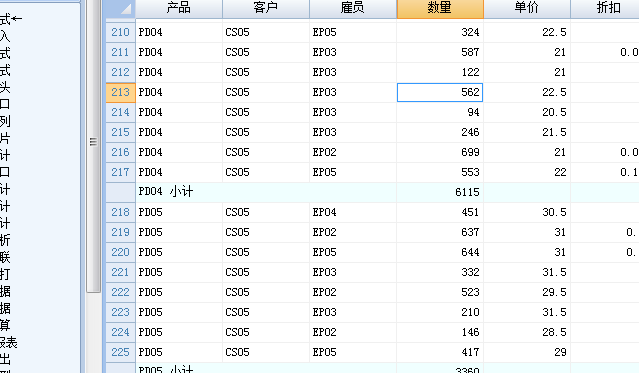Click the active cell containing 562
Image resolution: width=639 pixels, height=373 pixels.
[440, 92]
